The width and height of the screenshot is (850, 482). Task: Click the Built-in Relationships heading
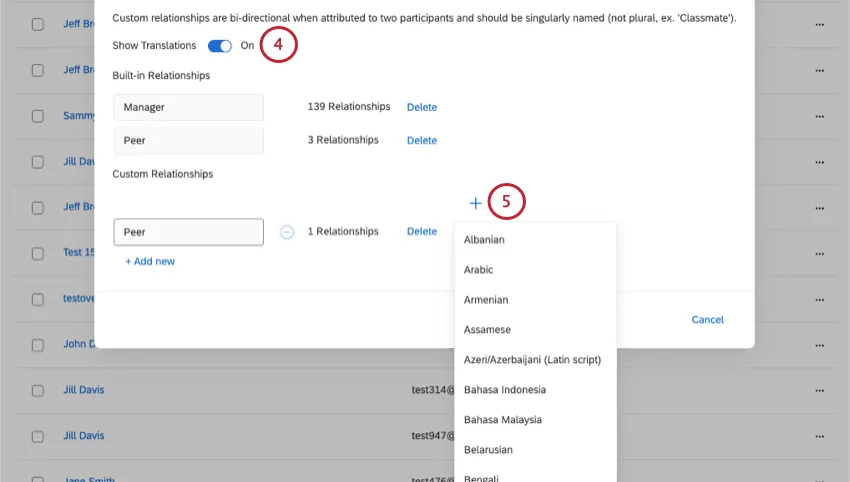(x=161, y=75)
